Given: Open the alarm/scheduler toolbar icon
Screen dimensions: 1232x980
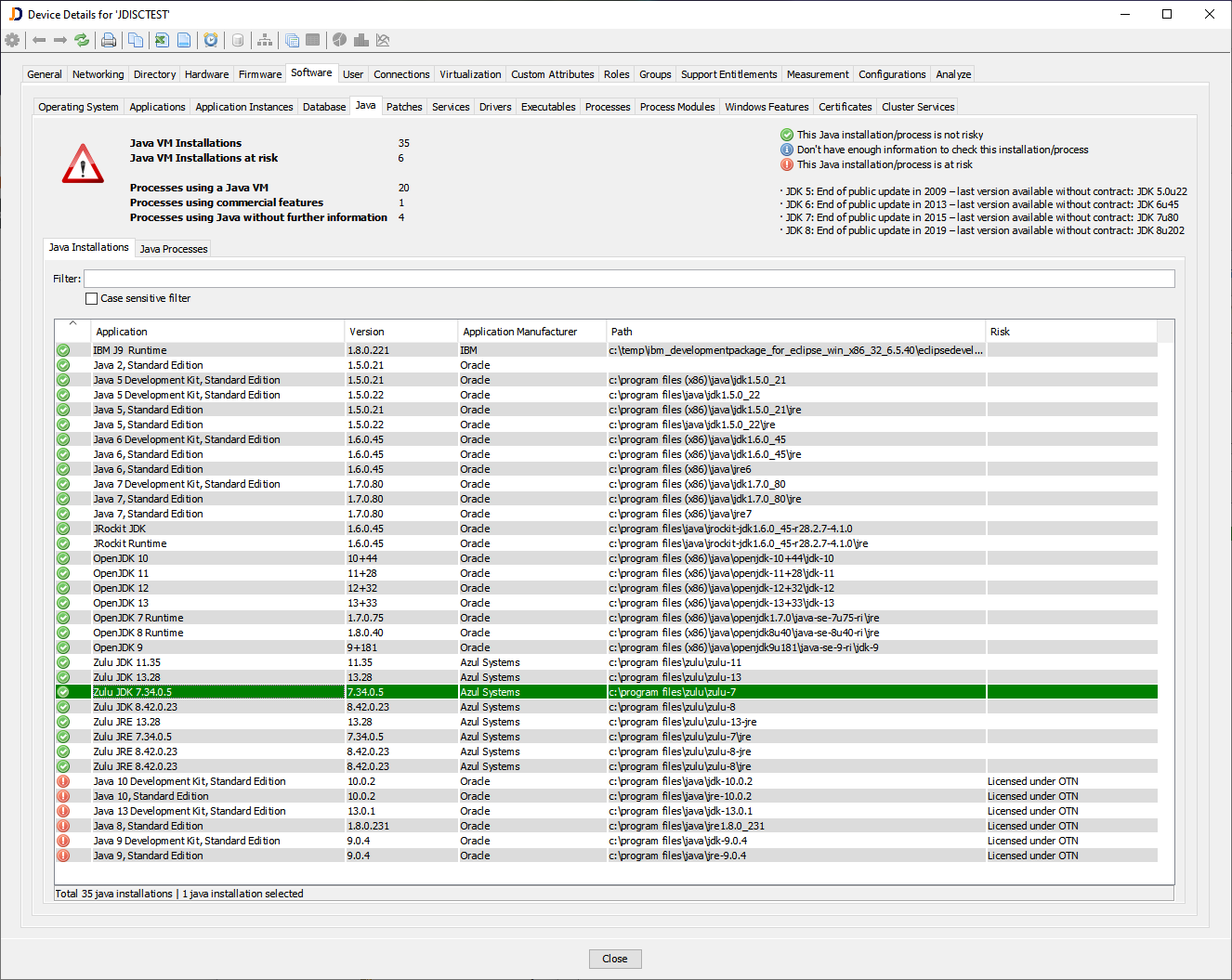Looking at the screenshot, I should pos(211,40).
